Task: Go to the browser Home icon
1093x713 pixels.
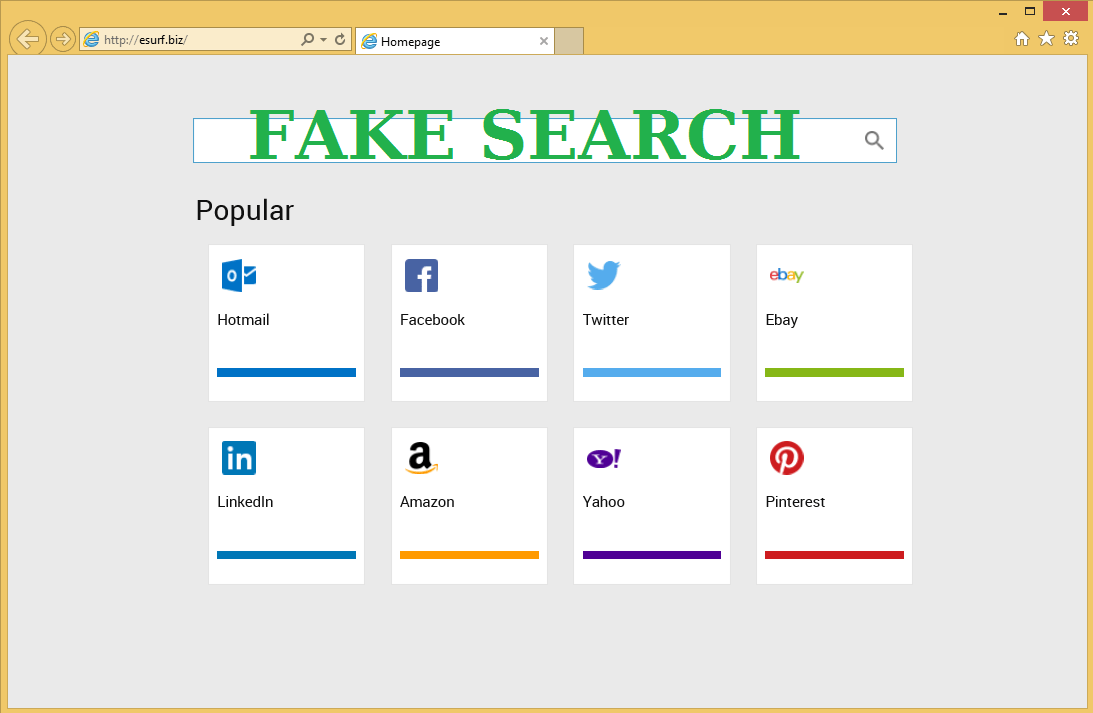Action: pyautogui.click(x=1022, y=39)
